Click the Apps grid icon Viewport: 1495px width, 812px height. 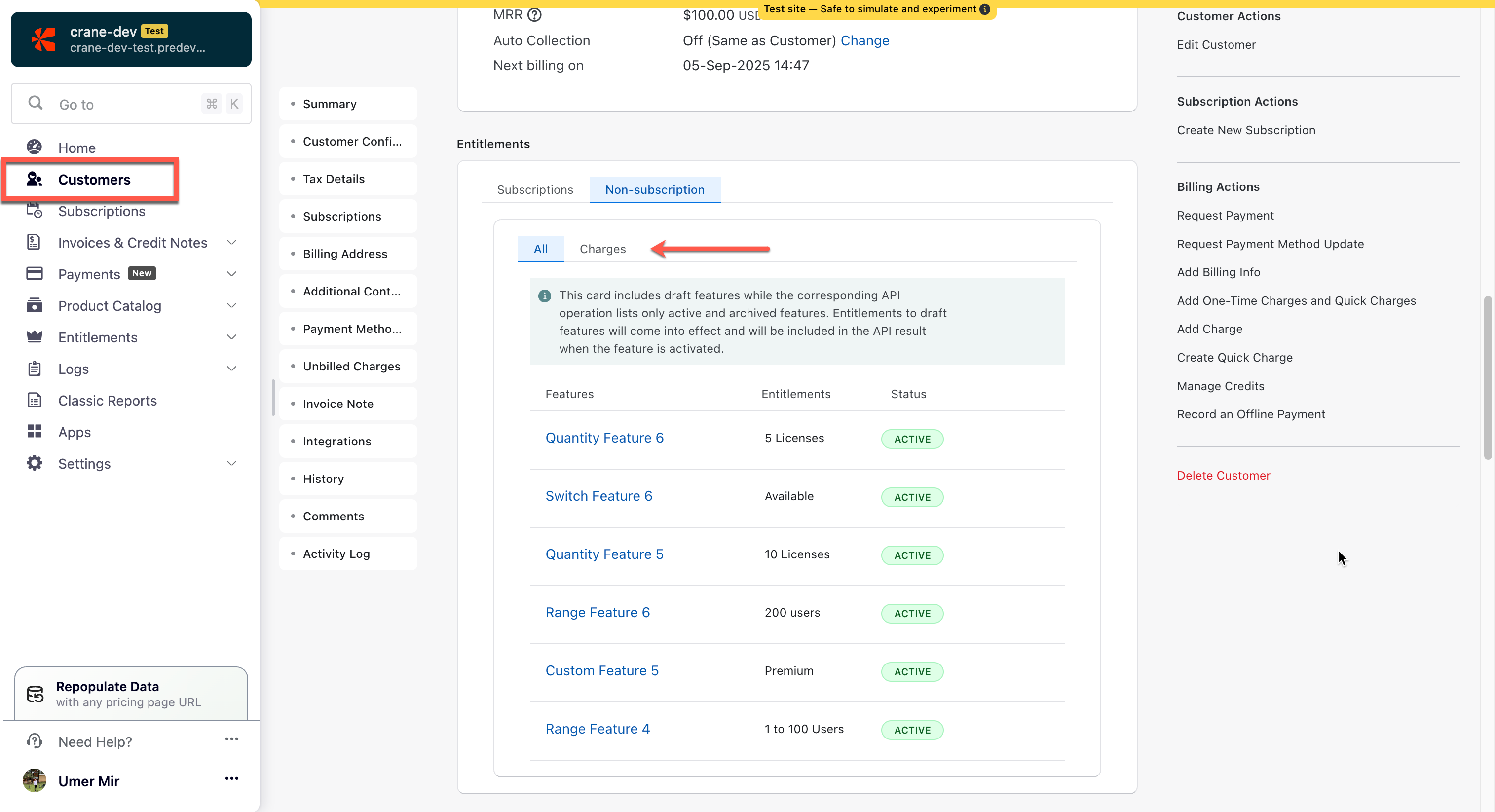tap(34, 431)
